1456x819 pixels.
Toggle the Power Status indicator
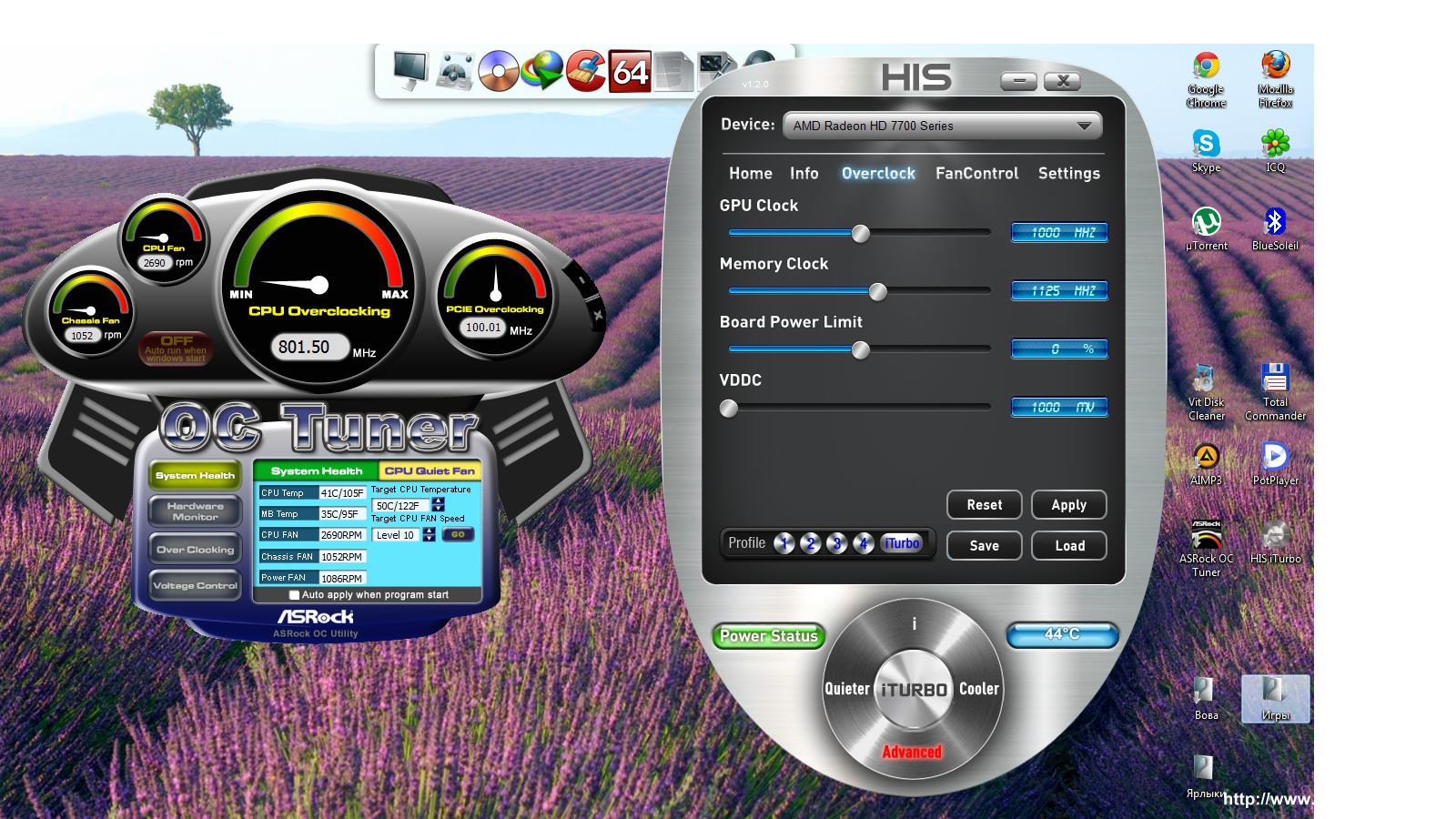pos(769,636)
